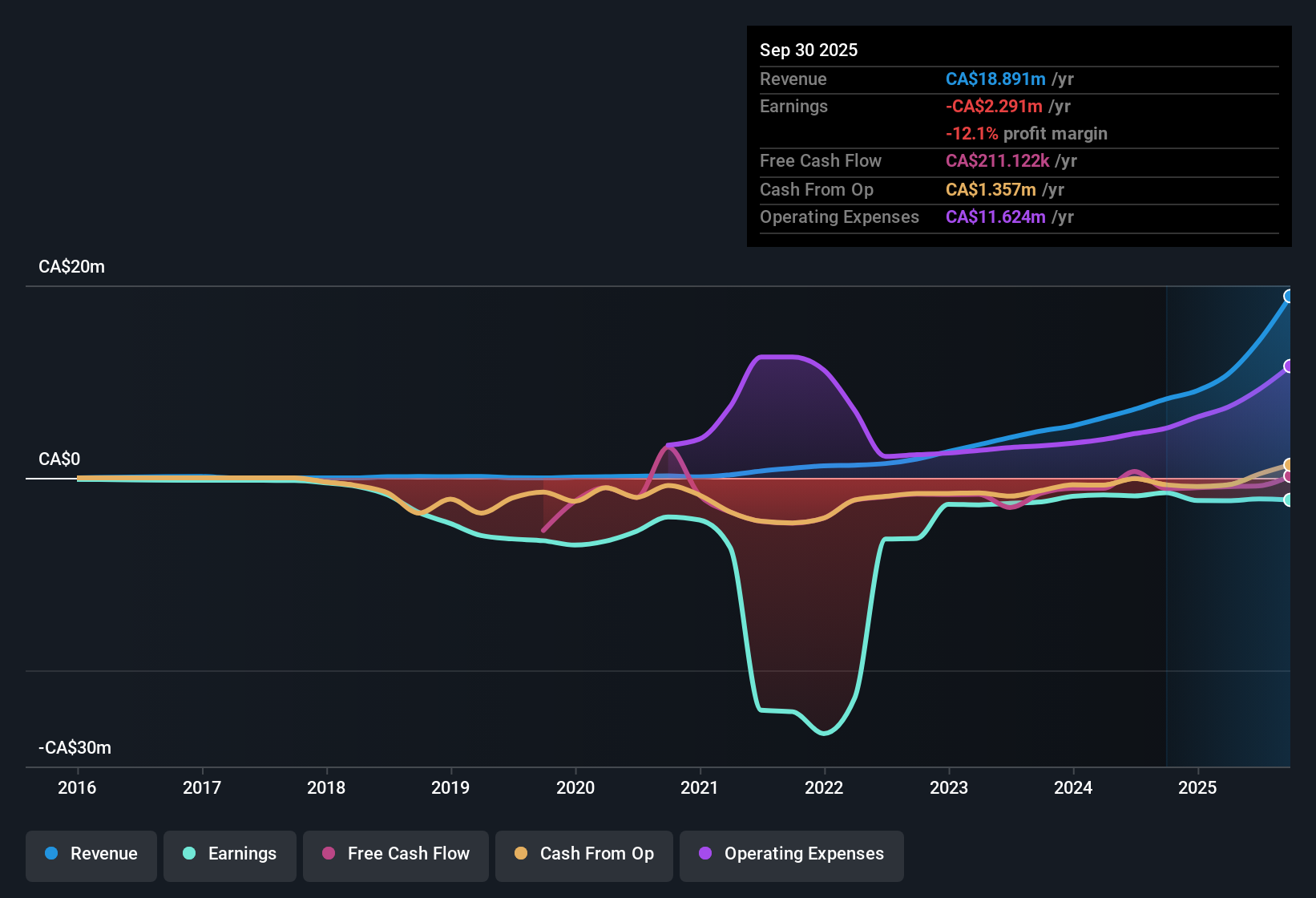The height and width of the screenshot is (898, 1316).
Task: Click the orange Cash From Op legend dot
Action: coord(520,854)
